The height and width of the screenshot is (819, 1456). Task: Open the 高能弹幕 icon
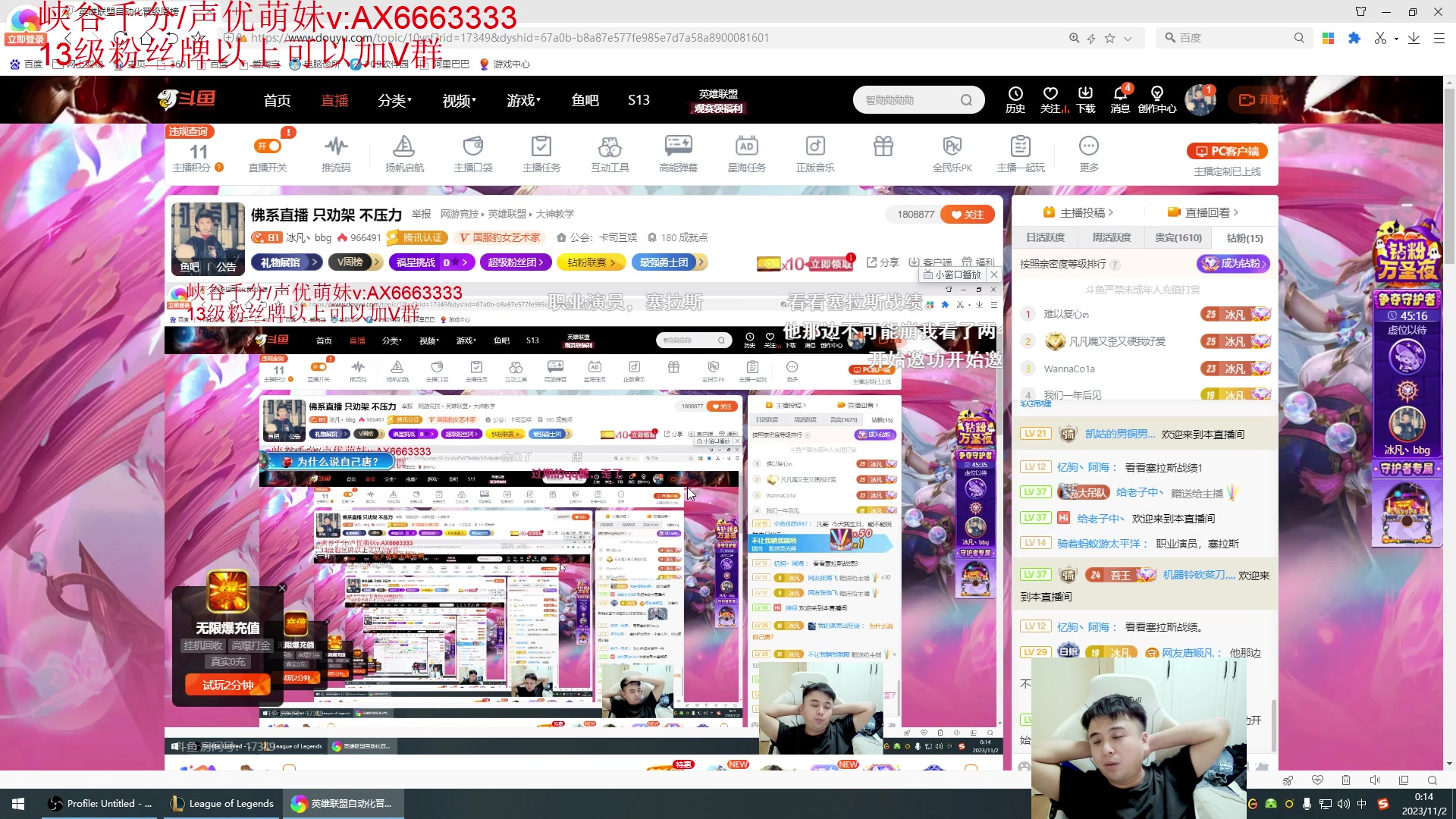678,154
